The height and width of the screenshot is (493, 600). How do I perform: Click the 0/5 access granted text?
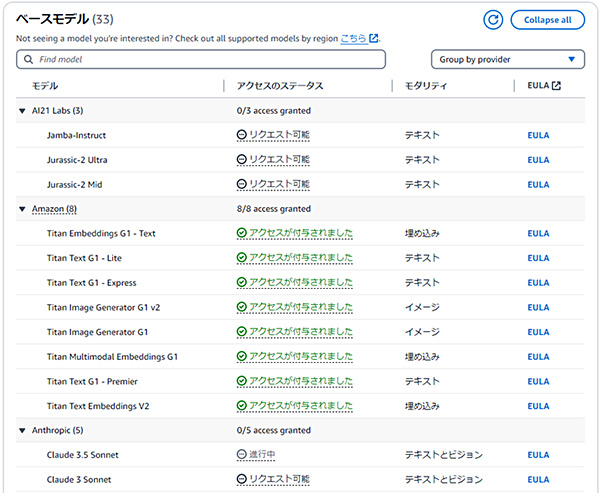click(x=274, y=430)
